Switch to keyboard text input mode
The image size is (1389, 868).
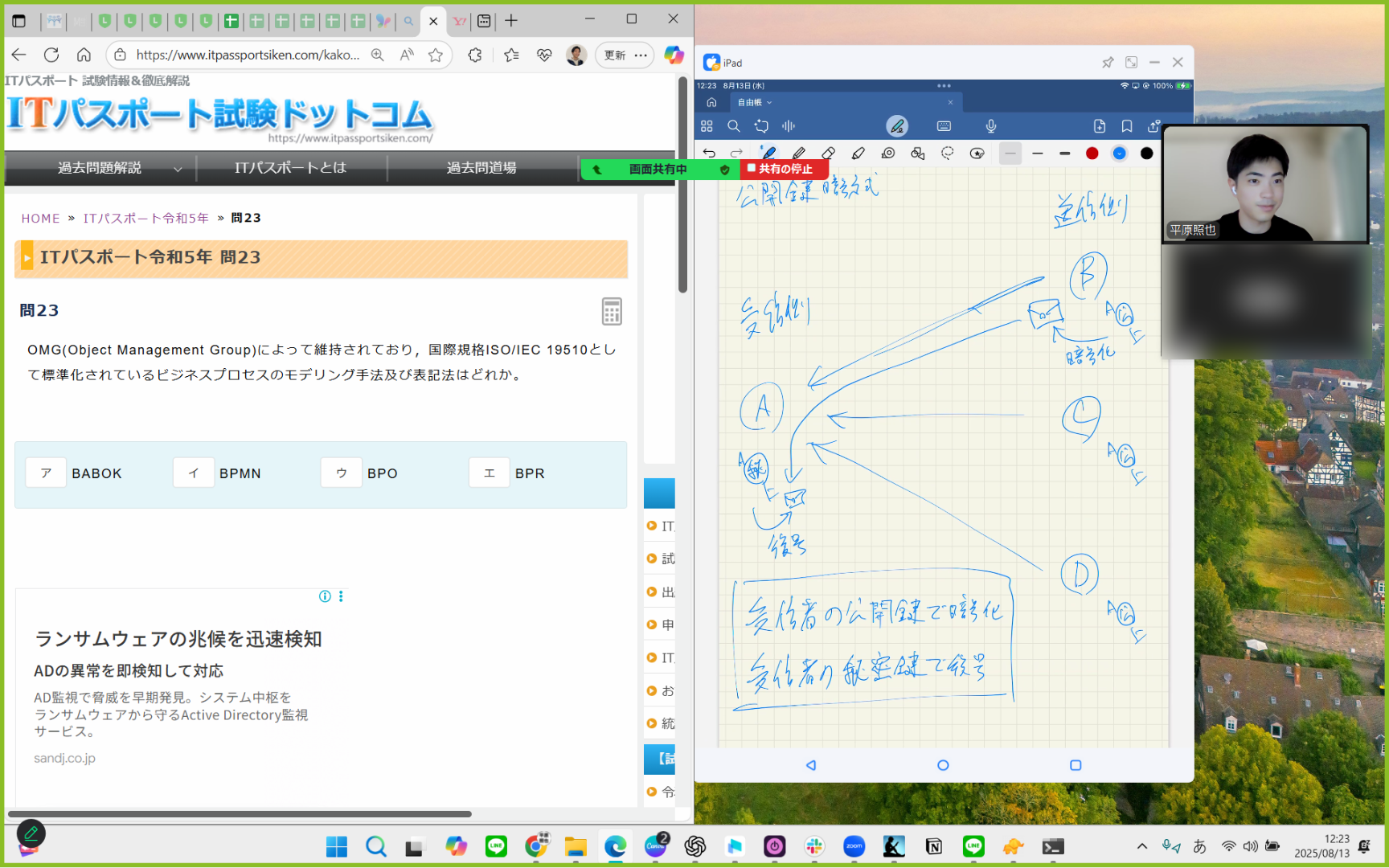tap(944, 126)
